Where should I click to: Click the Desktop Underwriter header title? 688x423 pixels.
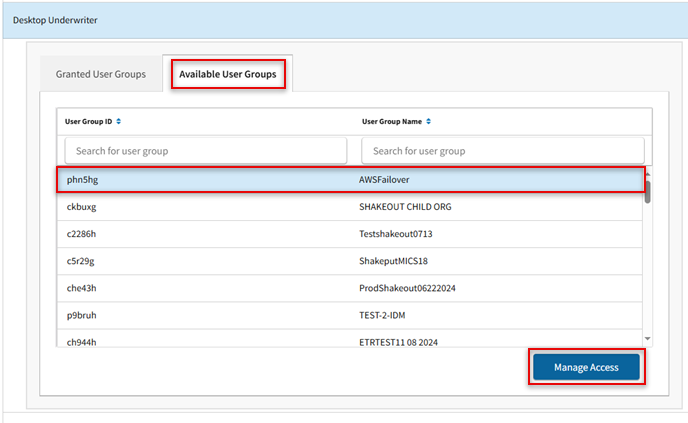click(55, 20)
